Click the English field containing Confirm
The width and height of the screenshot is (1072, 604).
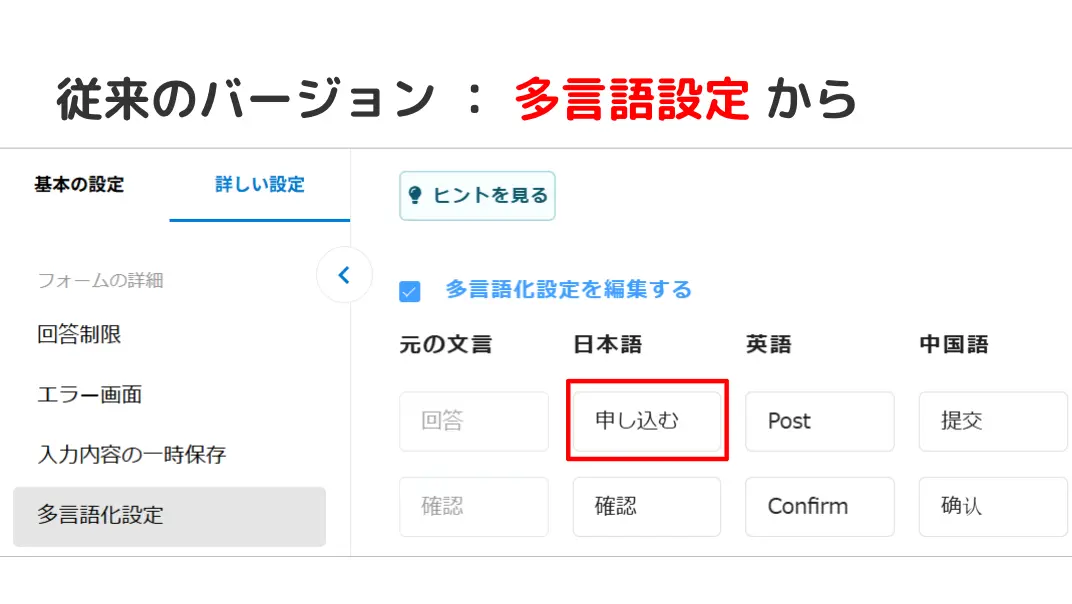tap(820, 507)
